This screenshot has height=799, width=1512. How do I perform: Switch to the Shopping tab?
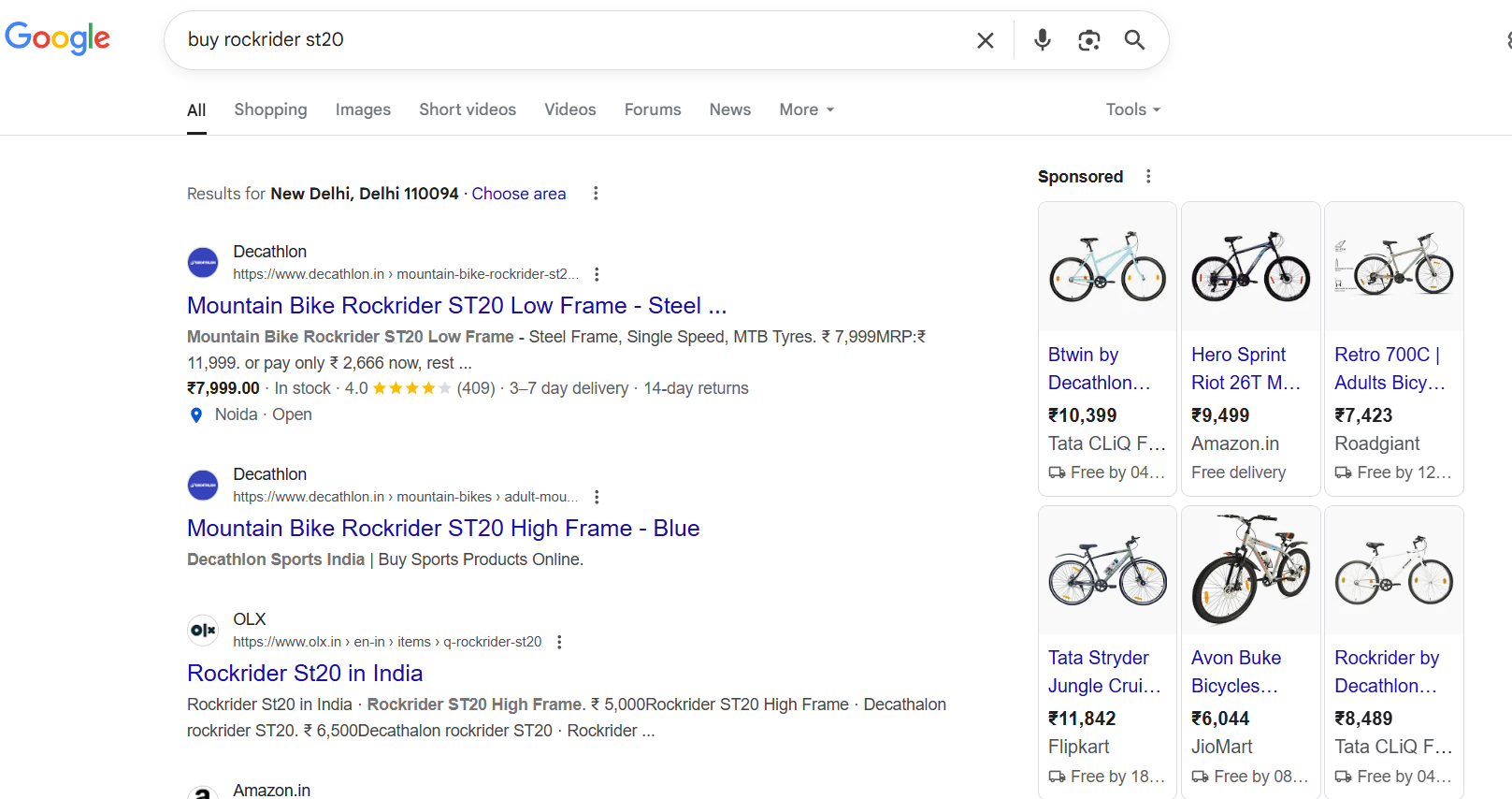click(x=270, y=109)
